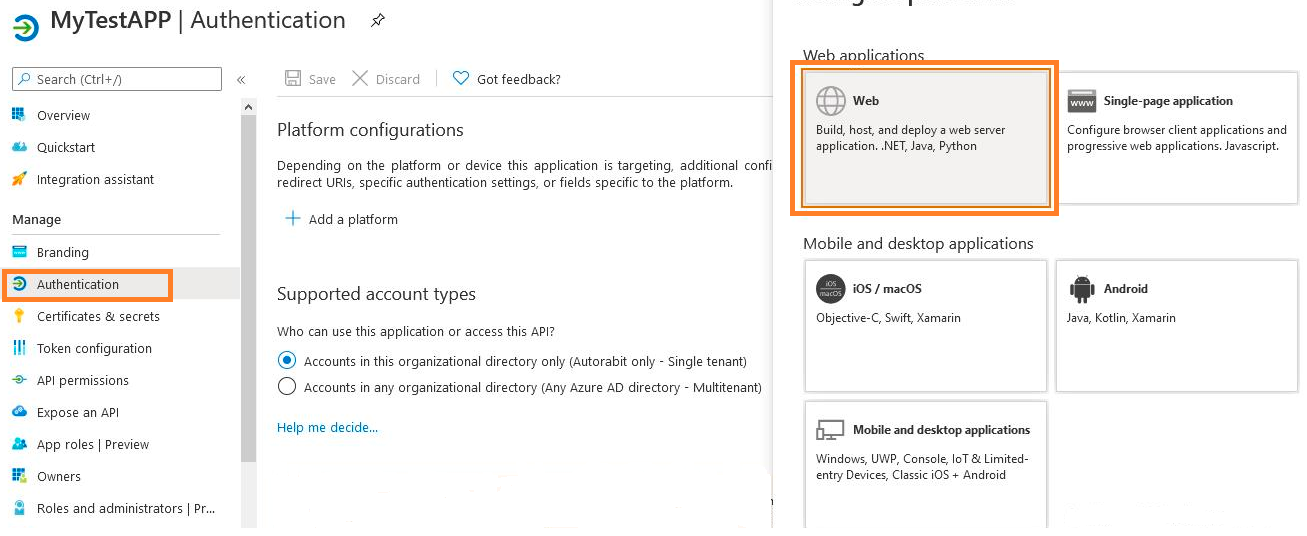Click the MyTestAPP authentication logo icon
The height and width of the screenshot is (536, 1307).
click(x=25, y=27)
